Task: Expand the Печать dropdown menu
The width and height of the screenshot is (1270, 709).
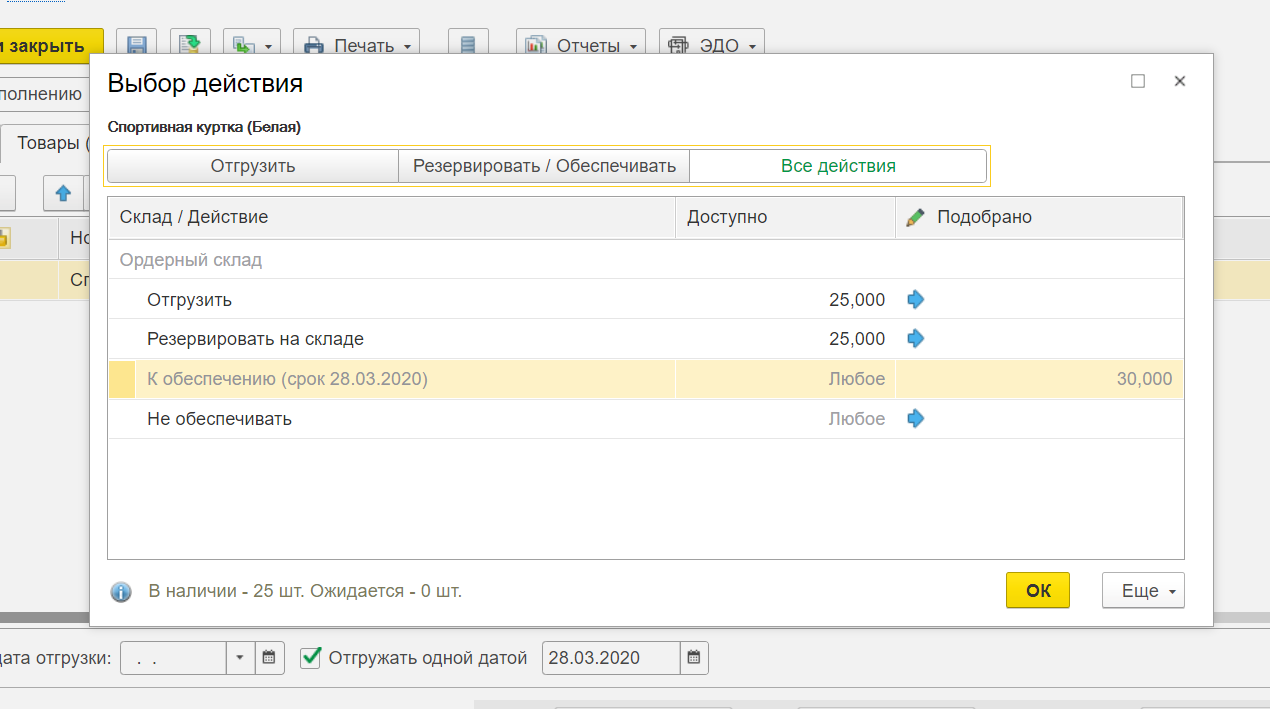Action: 357,45
